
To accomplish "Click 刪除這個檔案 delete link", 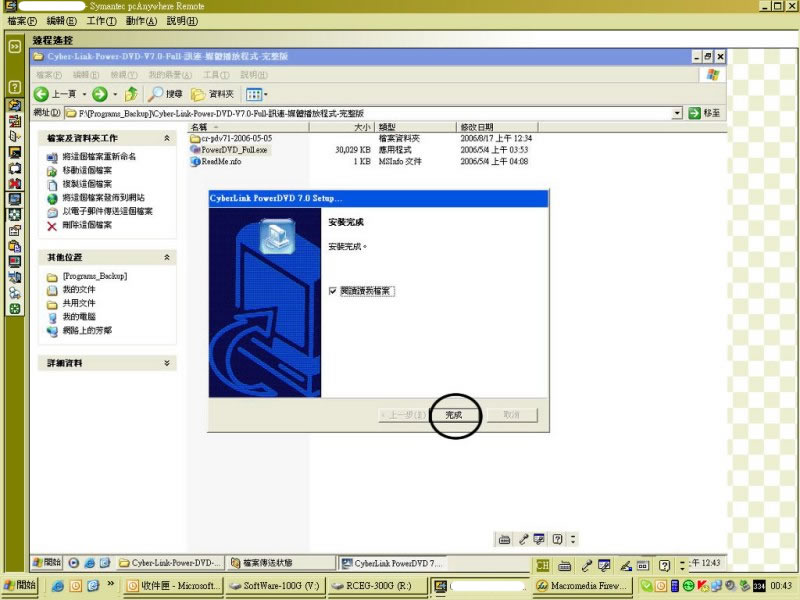I will tap(86, 225).
